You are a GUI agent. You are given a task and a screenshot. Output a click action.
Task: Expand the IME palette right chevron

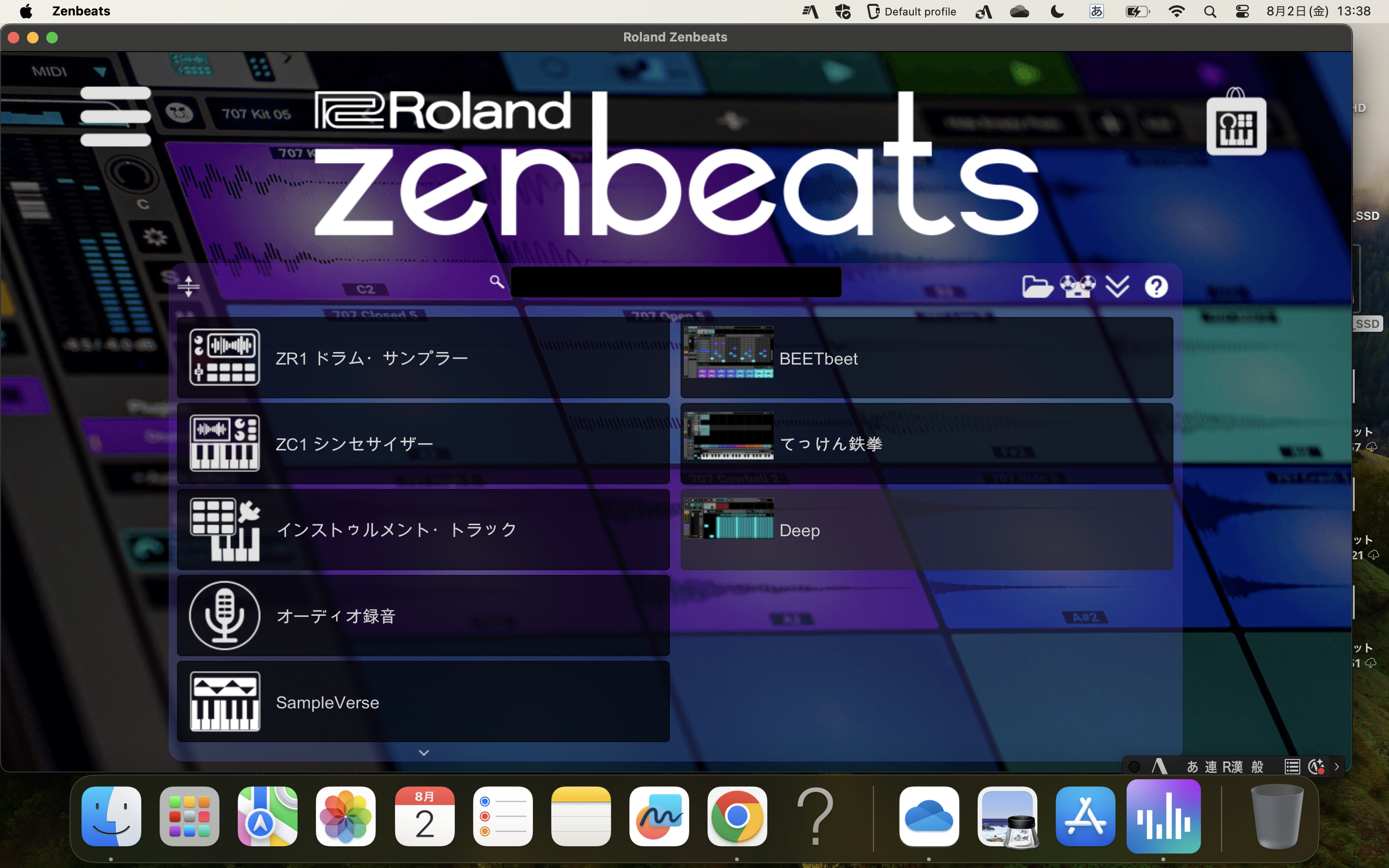tap(1336, 766)
